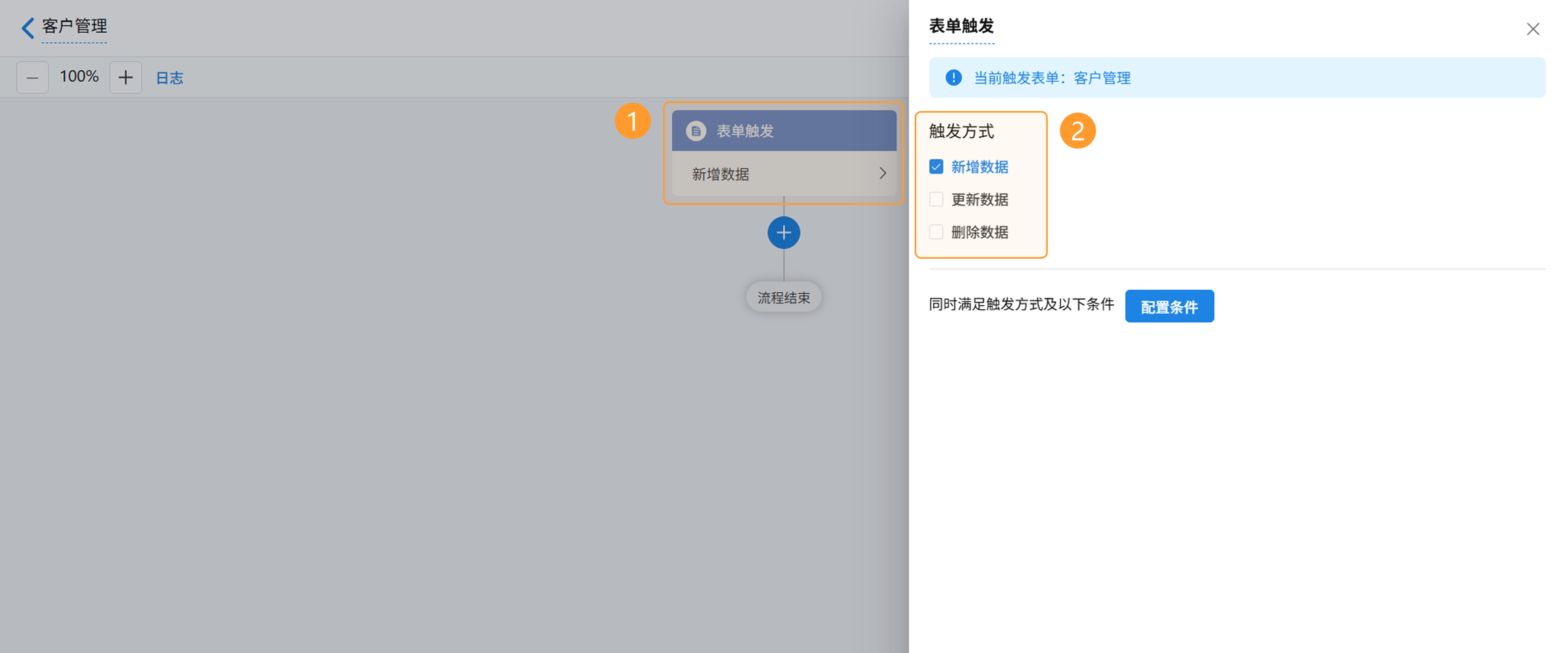Click the form icon in 表单触发 node
Viewport: 1568px width, 653px height.
click(x=696, y=131)
